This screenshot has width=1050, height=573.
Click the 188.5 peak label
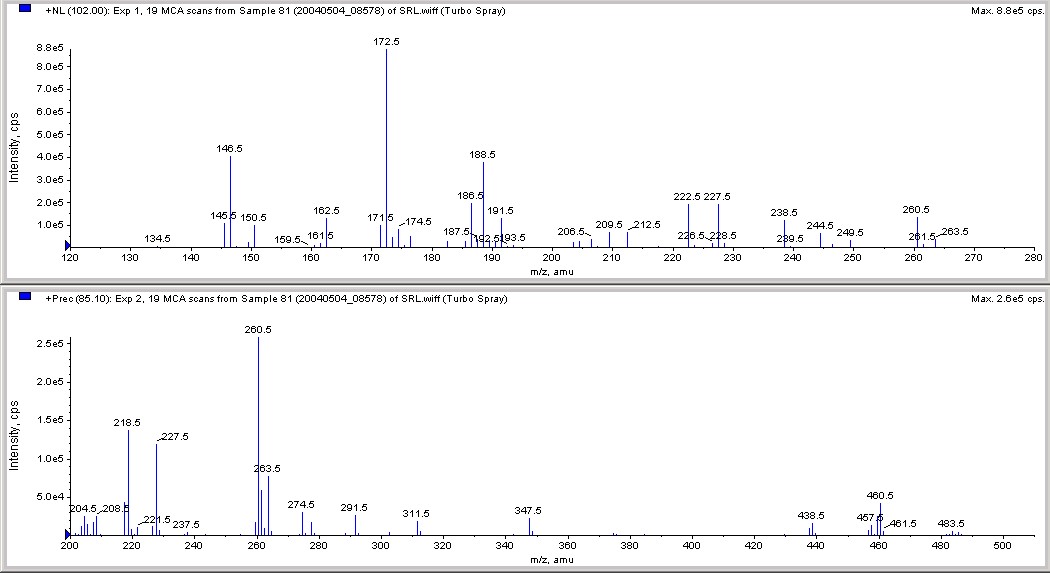tap(482, 155)
